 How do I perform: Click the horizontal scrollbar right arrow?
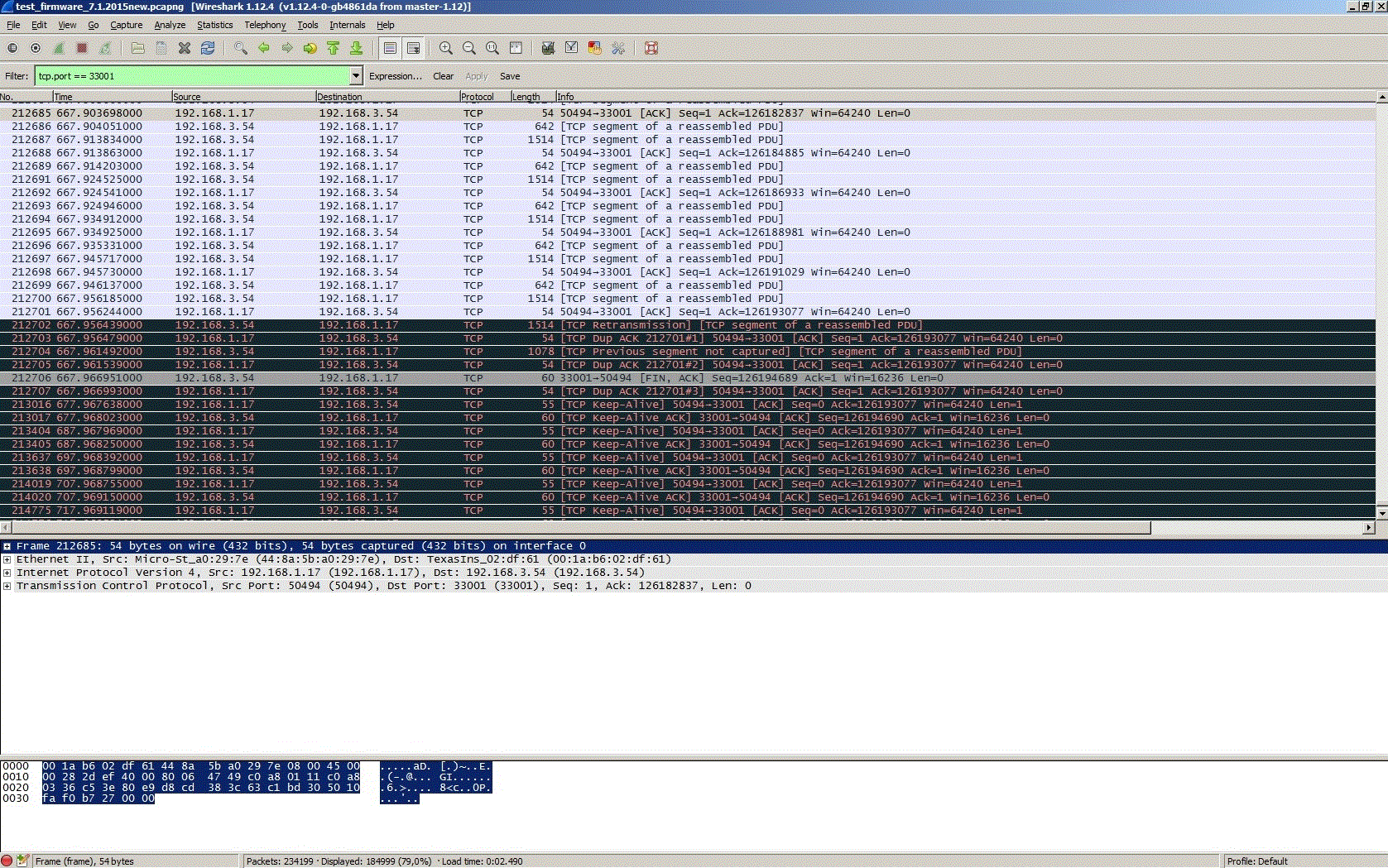click(1369, 528)
